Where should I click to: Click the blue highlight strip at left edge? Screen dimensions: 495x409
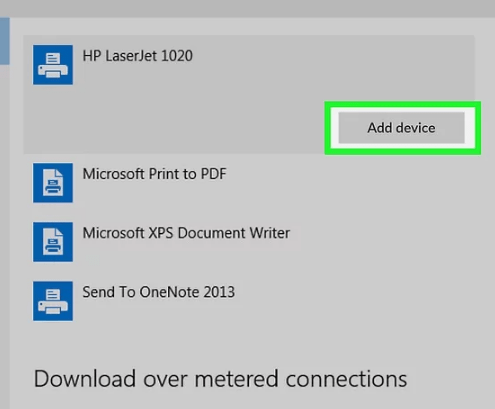click(x=5, y=41)
